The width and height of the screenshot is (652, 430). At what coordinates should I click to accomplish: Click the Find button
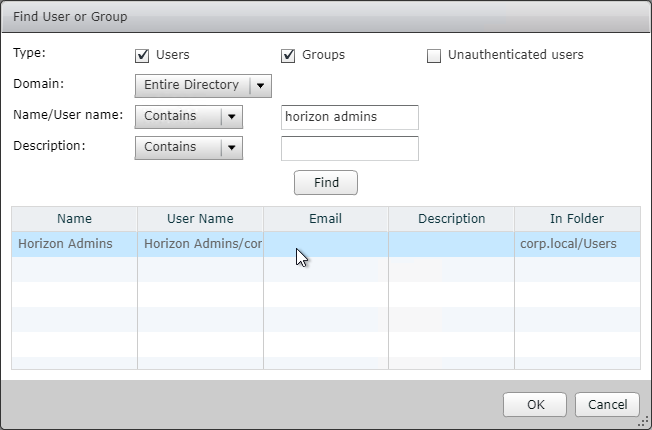[x=326, y=183]
